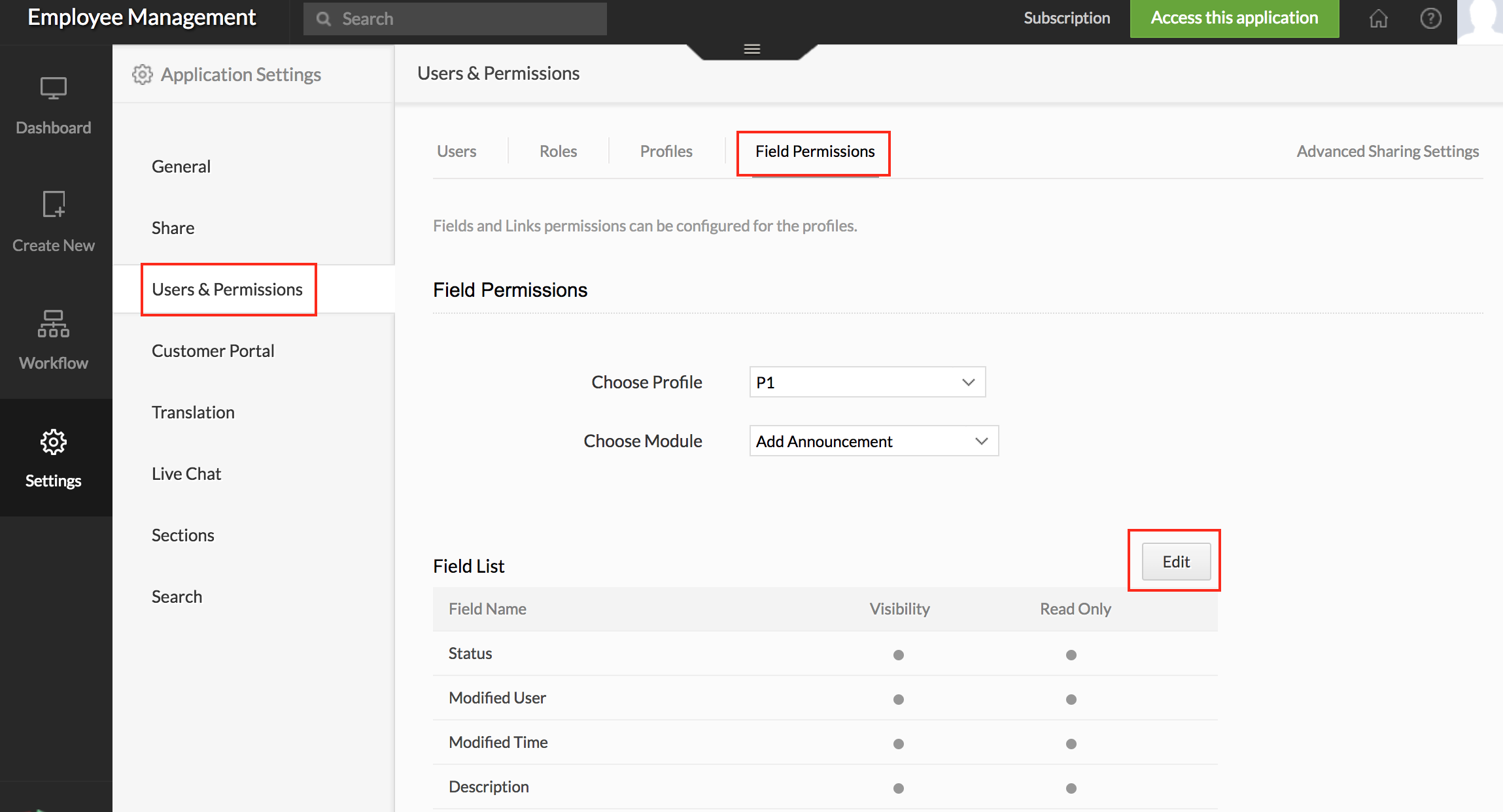1503x812 pixels.
Task: Open Advanced Sharing Settings
Action: point(1387,151)
